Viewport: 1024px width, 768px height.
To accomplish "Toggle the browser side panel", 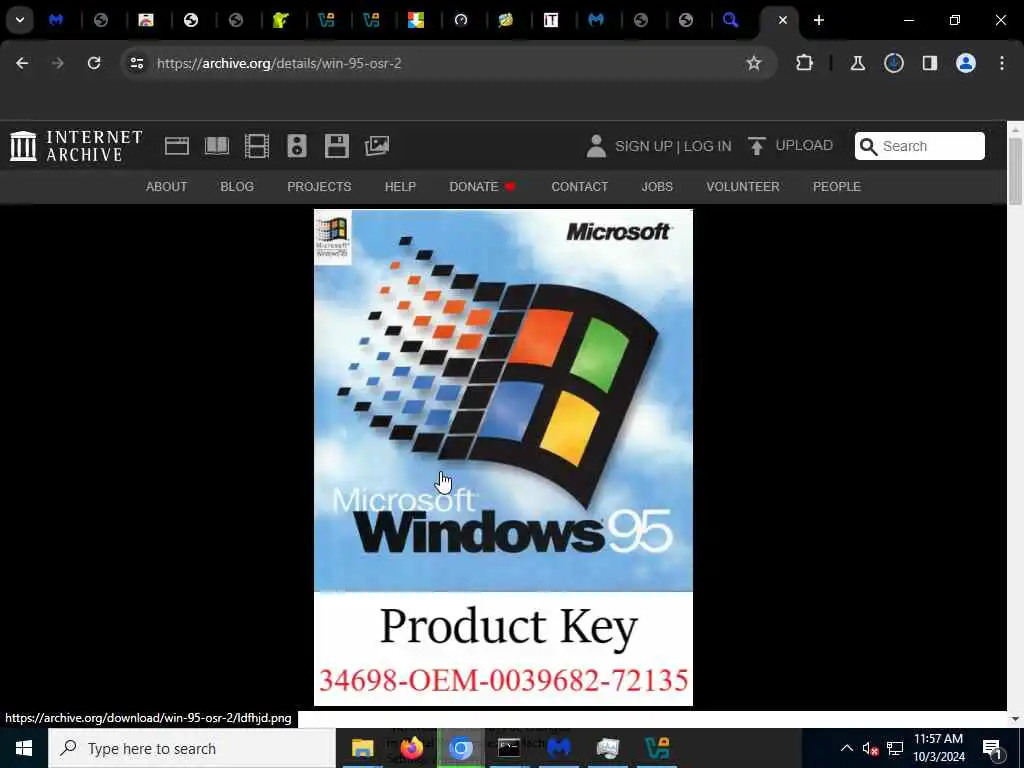I will (x=930, y=63).
